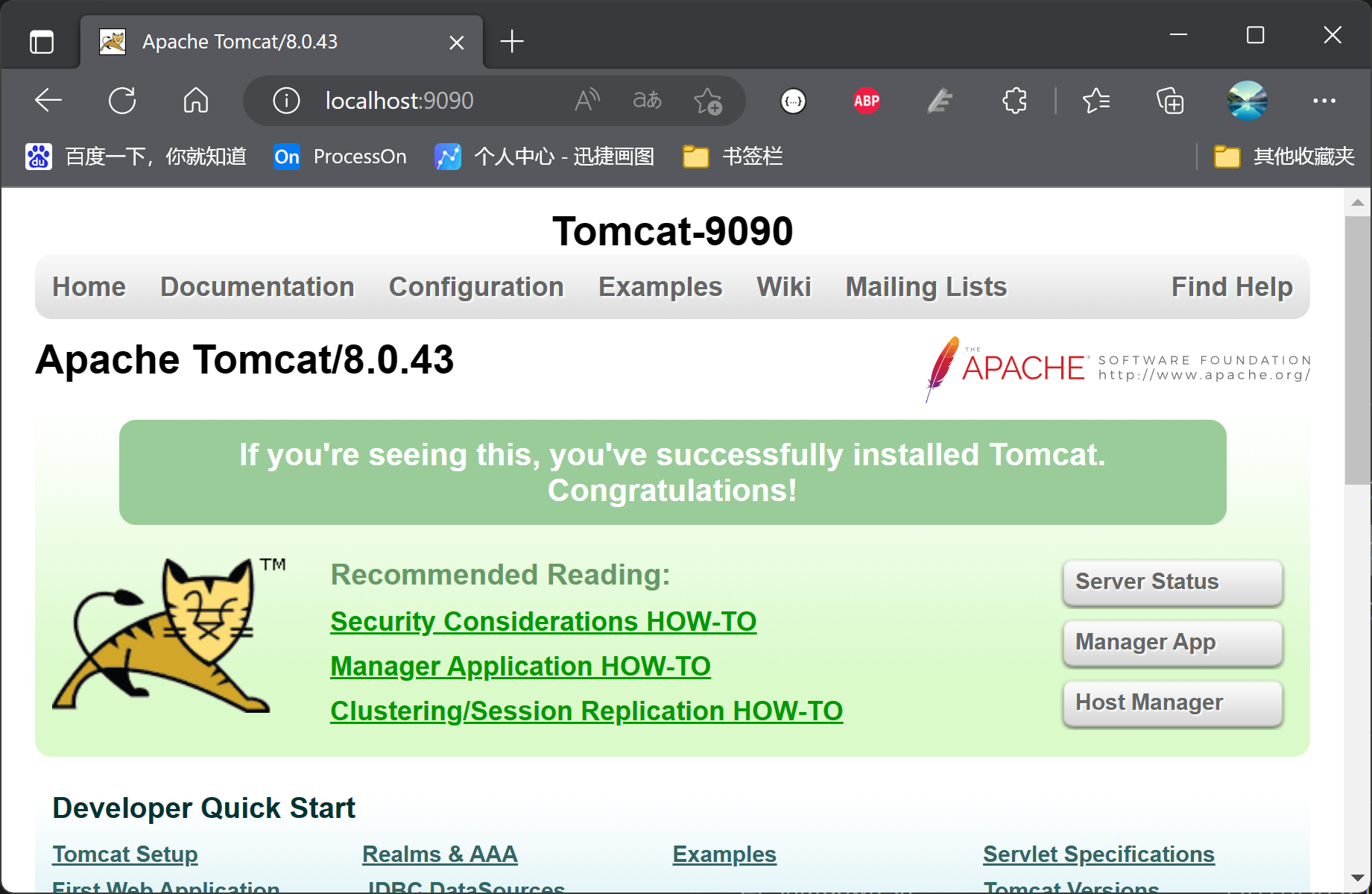
Task: Click the vertical scrollbar thumb
Action: click(1357, 350)
